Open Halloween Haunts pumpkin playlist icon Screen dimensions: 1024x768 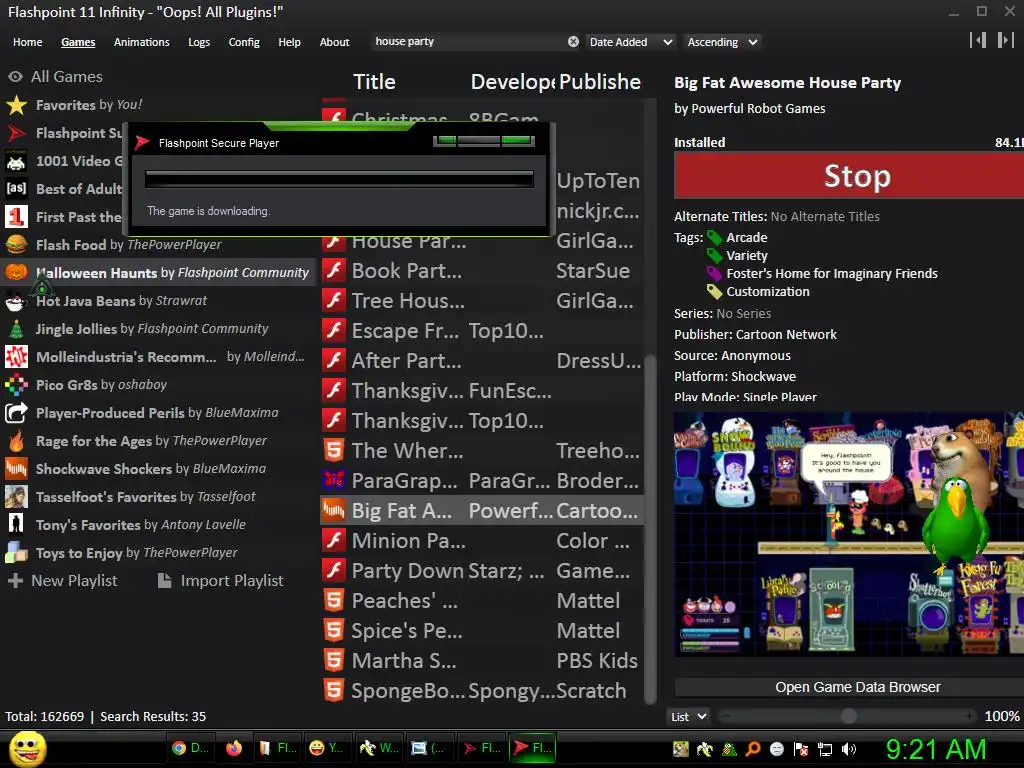pyautogui.click(x=16, y=272)
